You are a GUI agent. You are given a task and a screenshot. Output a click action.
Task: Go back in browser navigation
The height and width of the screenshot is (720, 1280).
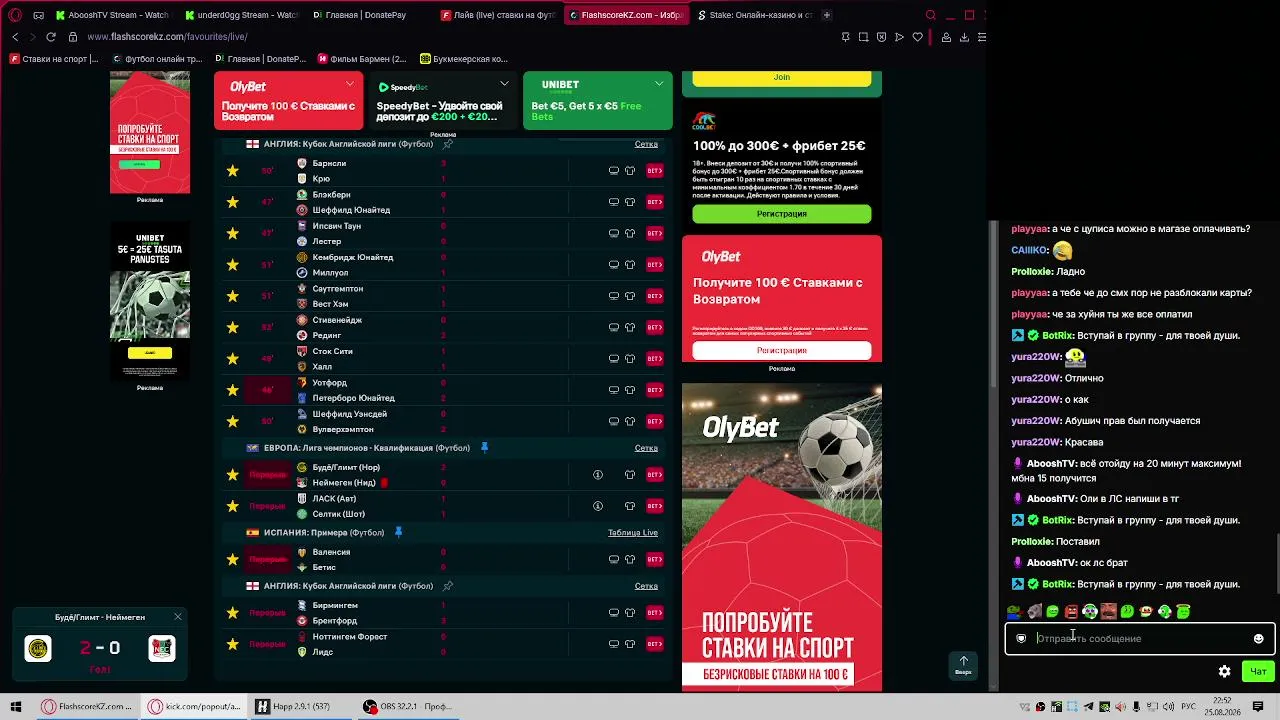[15, 37]
